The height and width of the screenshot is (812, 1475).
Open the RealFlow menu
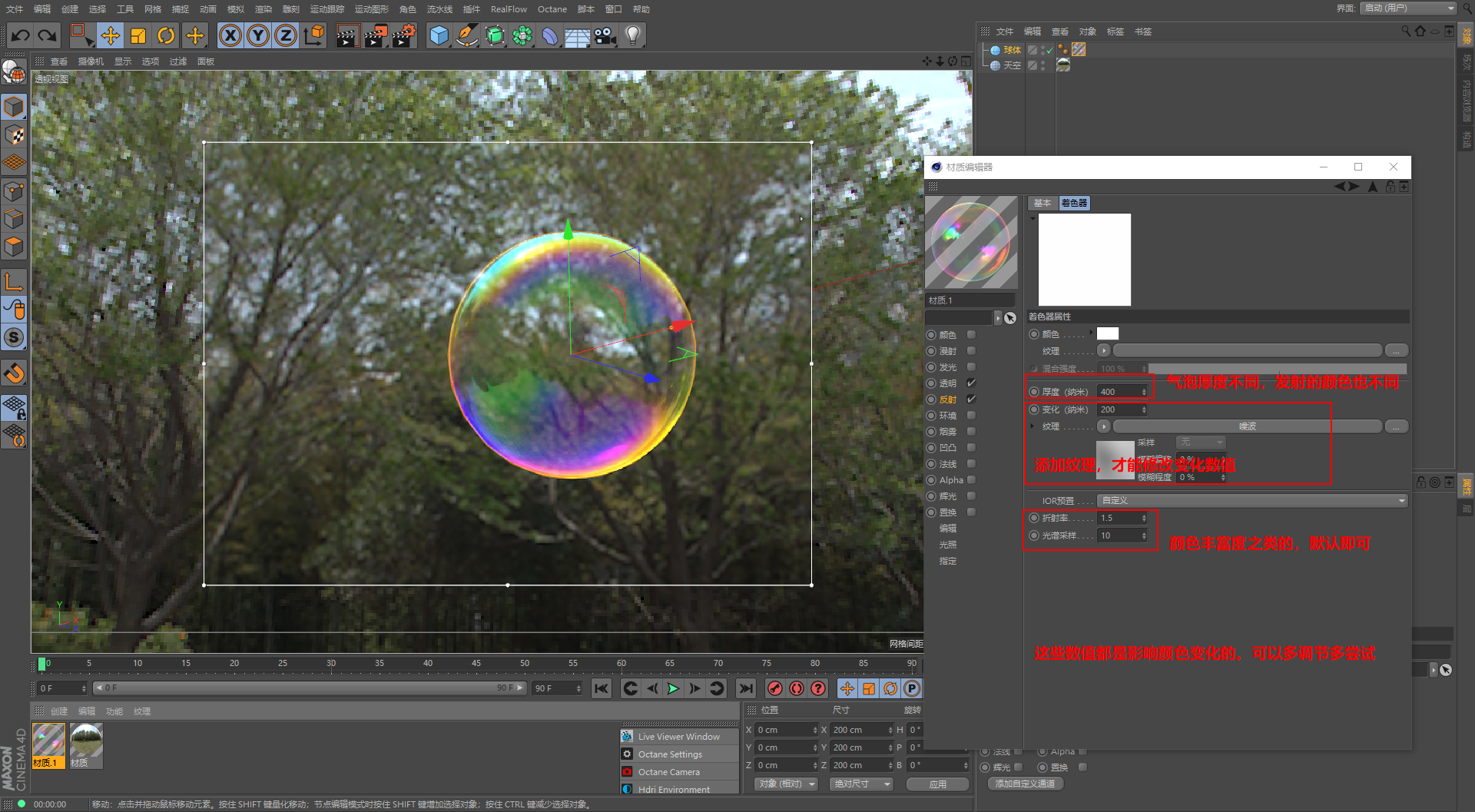point(509,9)
